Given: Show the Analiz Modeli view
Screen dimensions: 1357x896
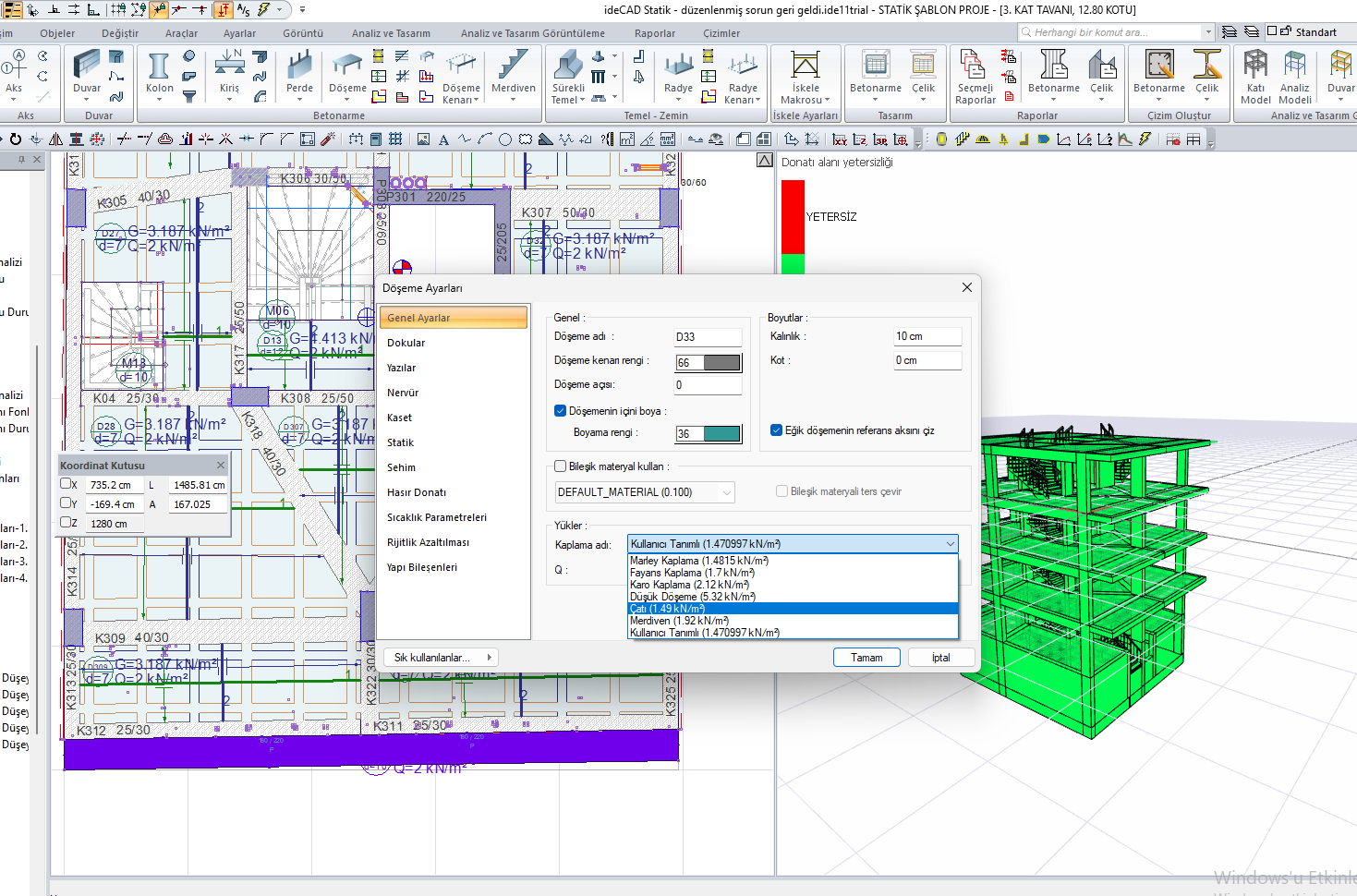Looking at the screenshot, I should 1295,77.
